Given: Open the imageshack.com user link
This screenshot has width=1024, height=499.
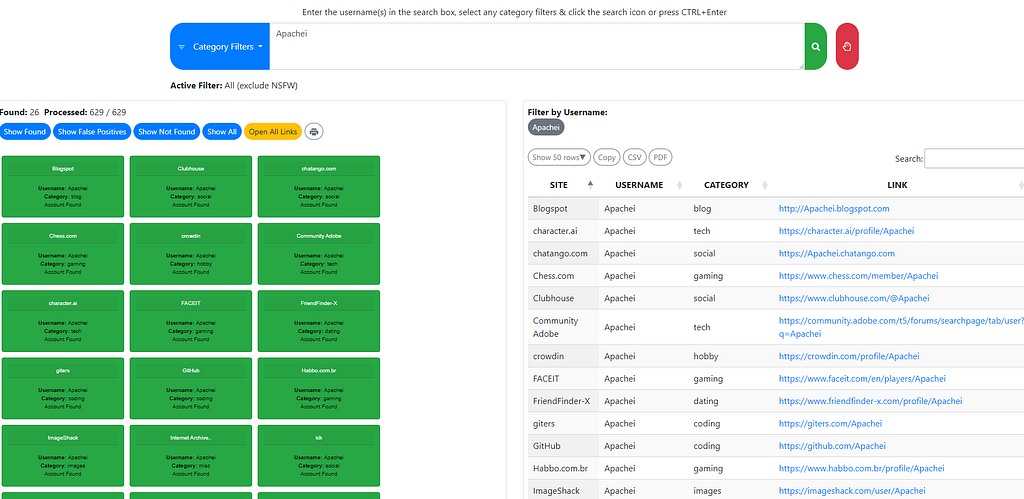Looking at the screenshot, I should (x=852, y=491).
